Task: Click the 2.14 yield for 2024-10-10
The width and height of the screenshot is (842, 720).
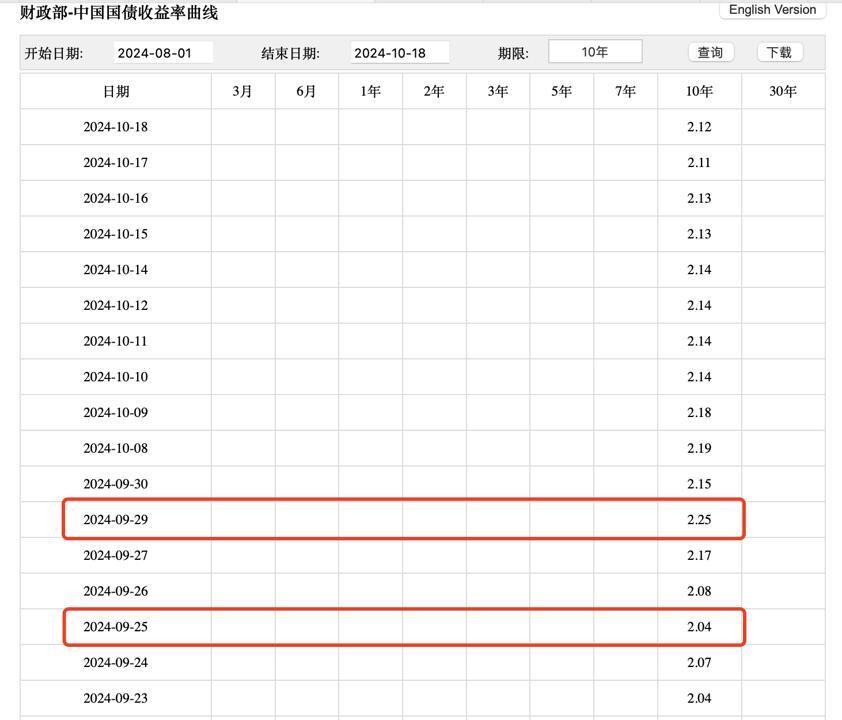Action: click(x=699, y=377)
